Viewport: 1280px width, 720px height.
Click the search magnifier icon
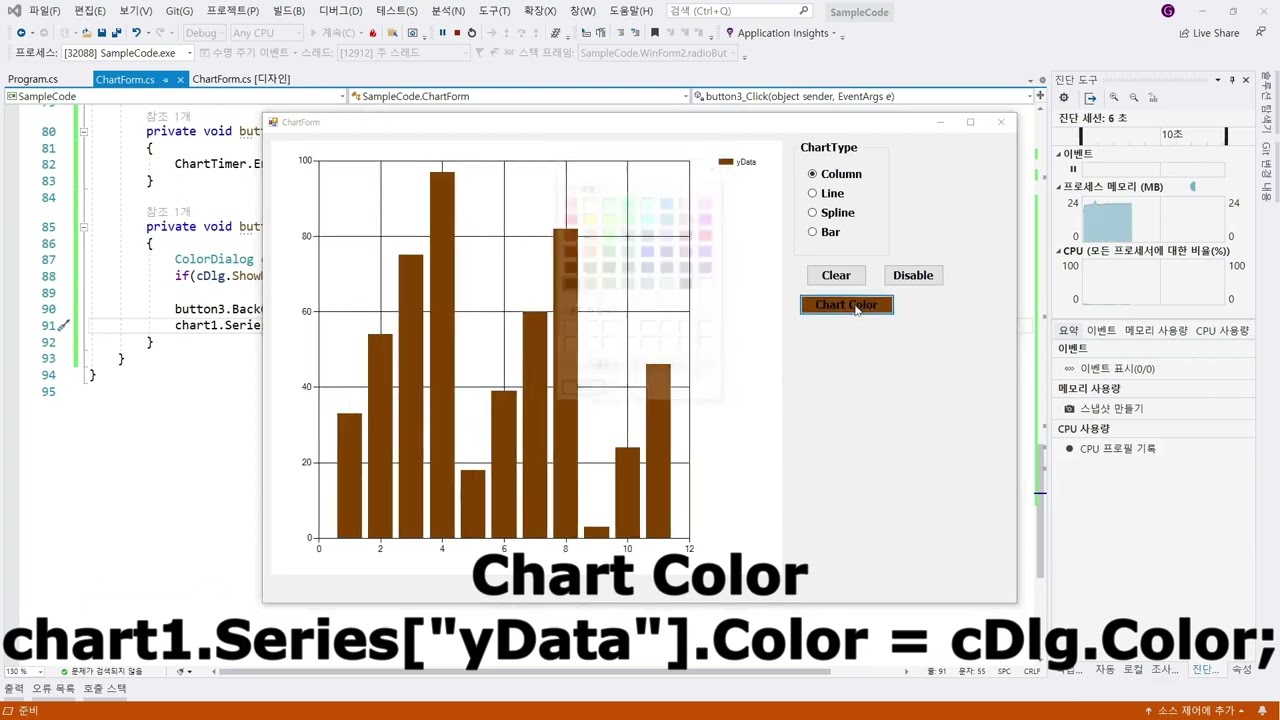pyautogui.click(x=804, y=11)
